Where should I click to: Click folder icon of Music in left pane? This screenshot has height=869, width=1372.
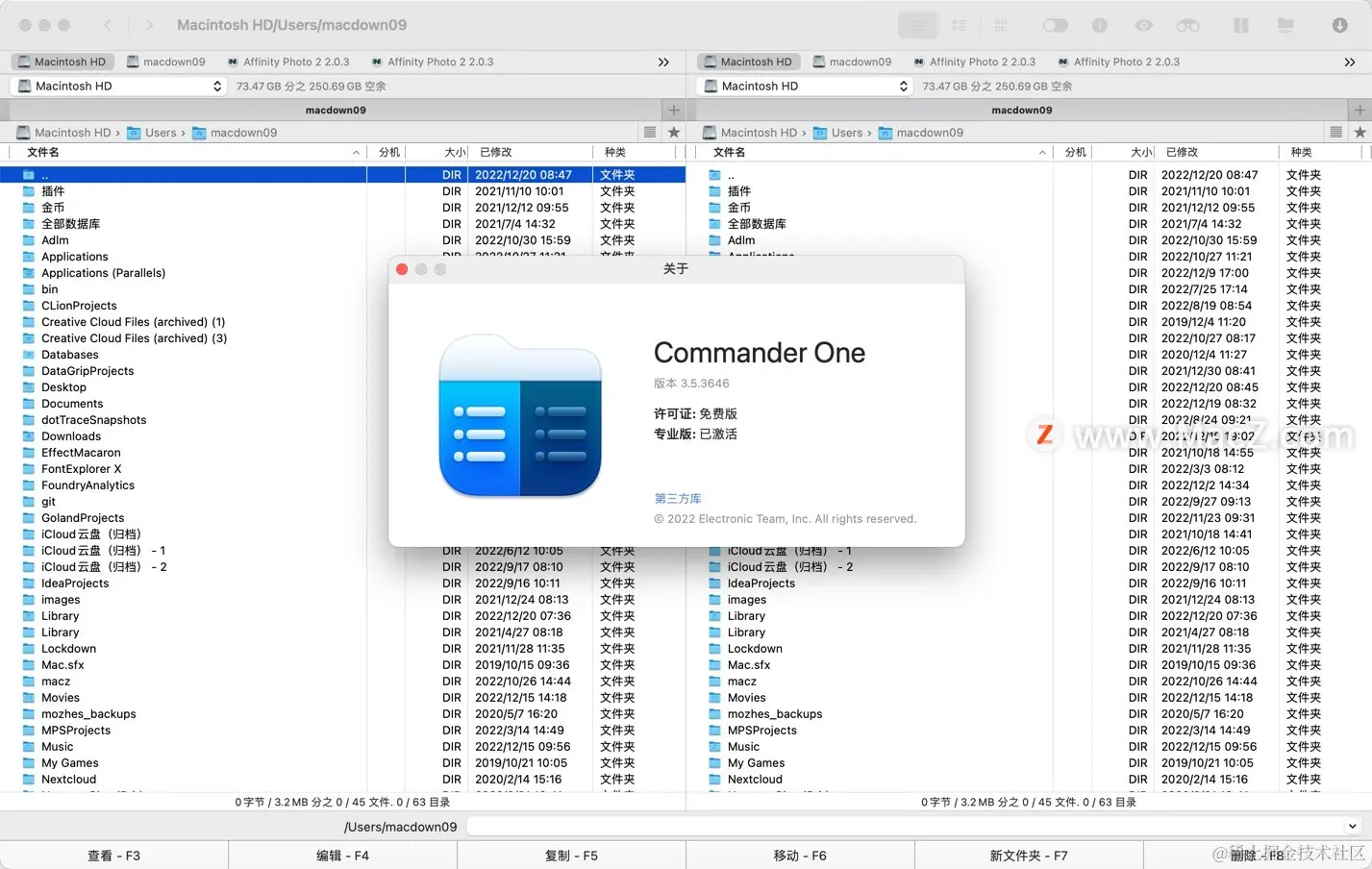(29, 747)
